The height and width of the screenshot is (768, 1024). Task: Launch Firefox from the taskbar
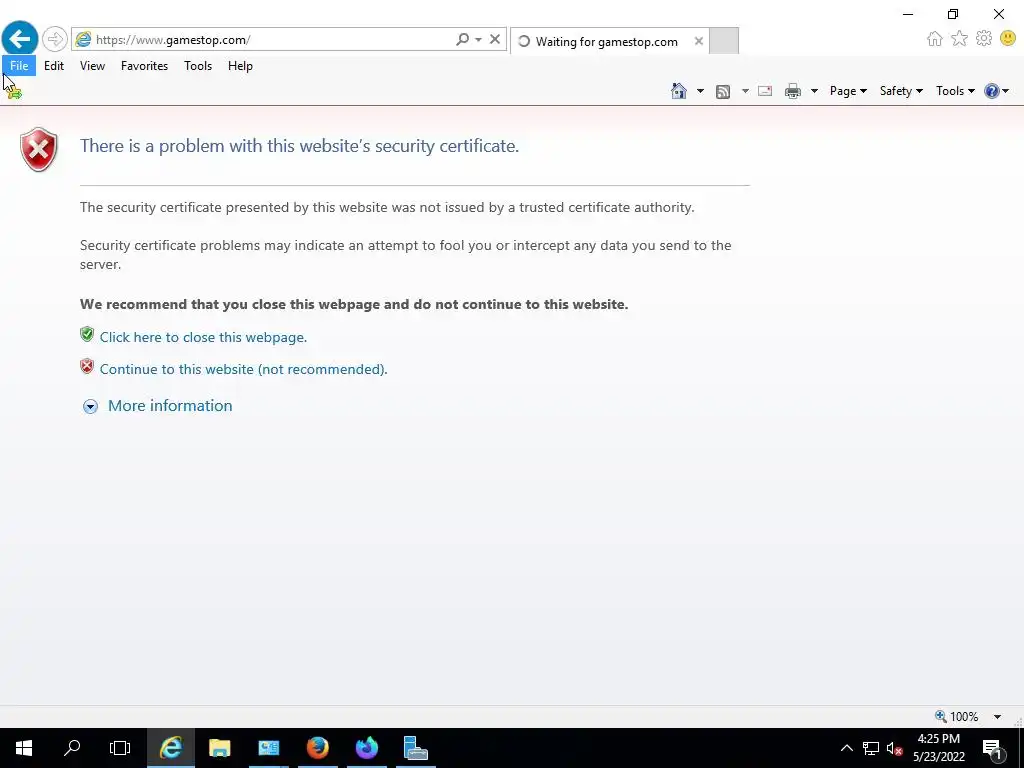[x=317, y=748]
